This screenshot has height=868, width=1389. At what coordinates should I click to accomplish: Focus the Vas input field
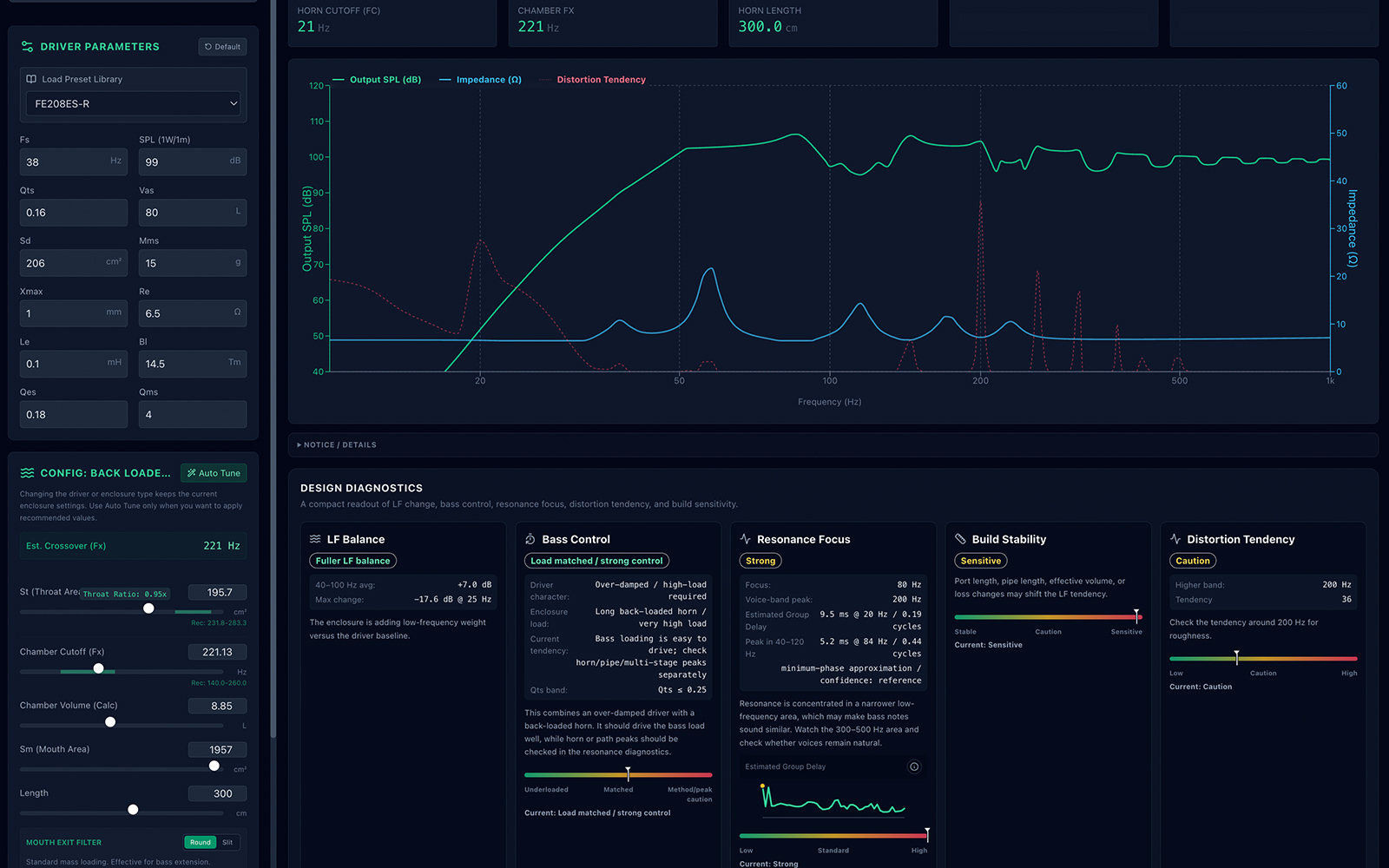click(193, 212)
